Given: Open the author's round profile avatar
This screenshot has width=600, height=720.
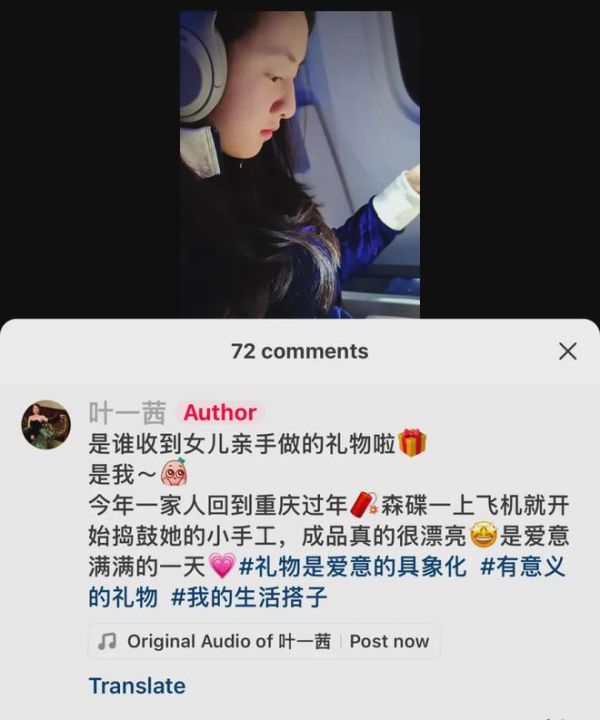Looking at the screenshot, I should click(x=46, y=424).
